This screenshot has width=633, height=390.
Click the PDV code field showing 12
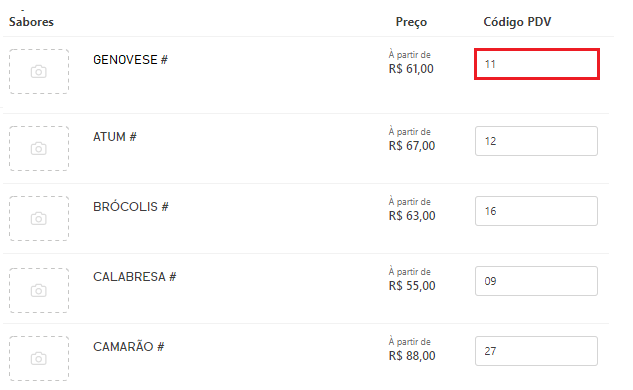537,141
